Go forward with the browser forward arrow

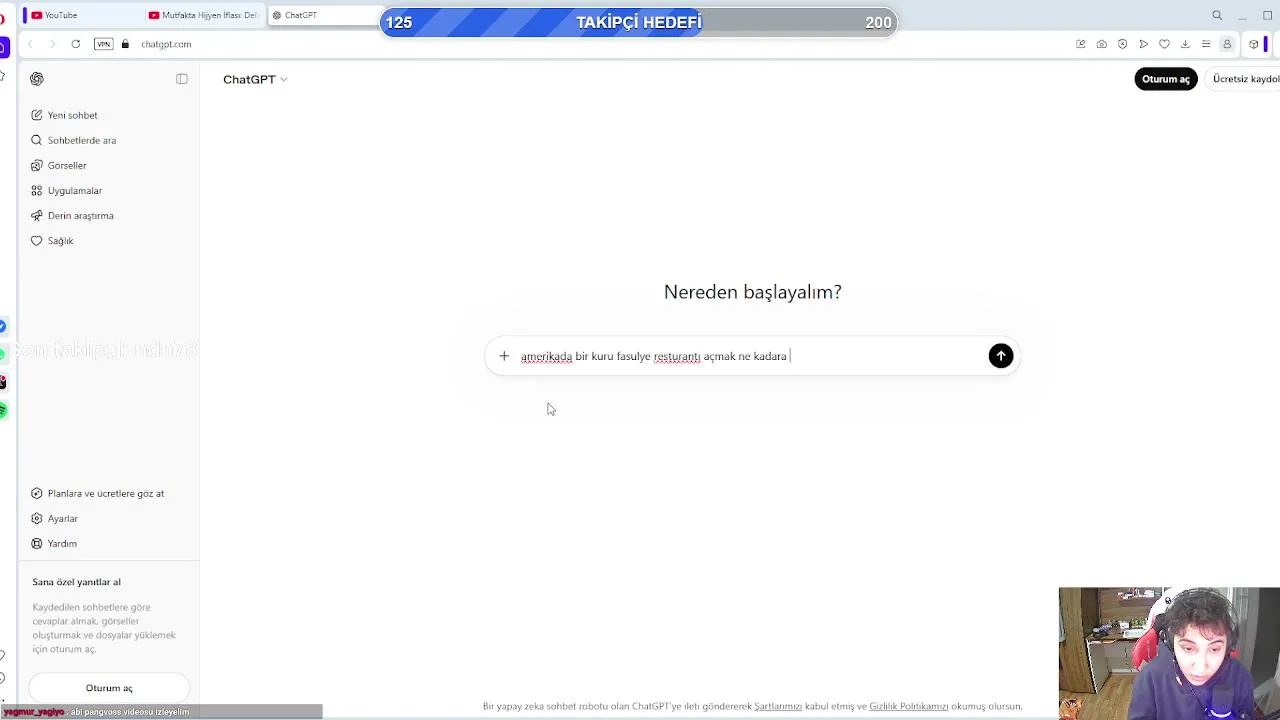coord(52,44)
